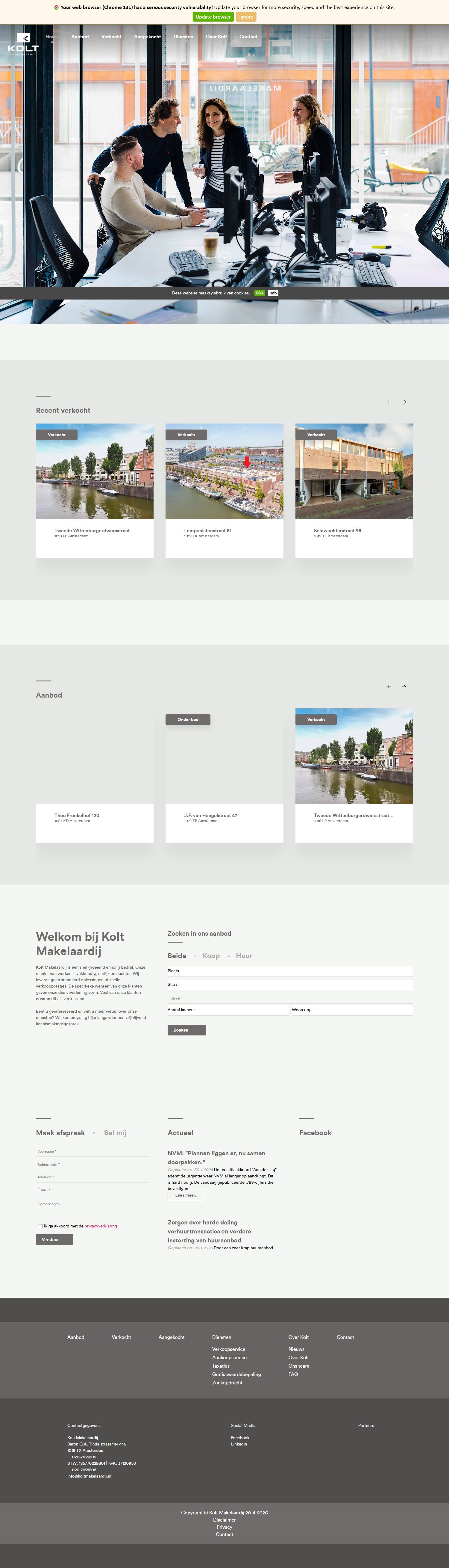Show next Recent verkocht properties
Image resolution: width=449 pixels, height=1568 pixels.
pyautogui.click(x=404, y=402)
